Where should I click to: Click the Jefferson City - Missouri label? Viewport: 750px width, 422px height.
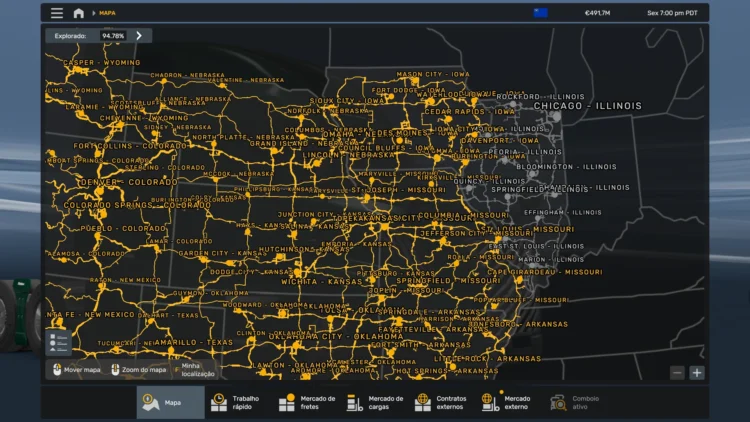coord(476,233)
